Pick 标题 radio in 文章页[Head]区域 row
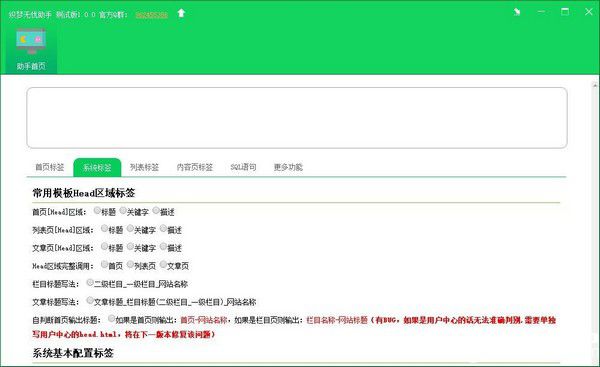 click(x=104, y=246)
